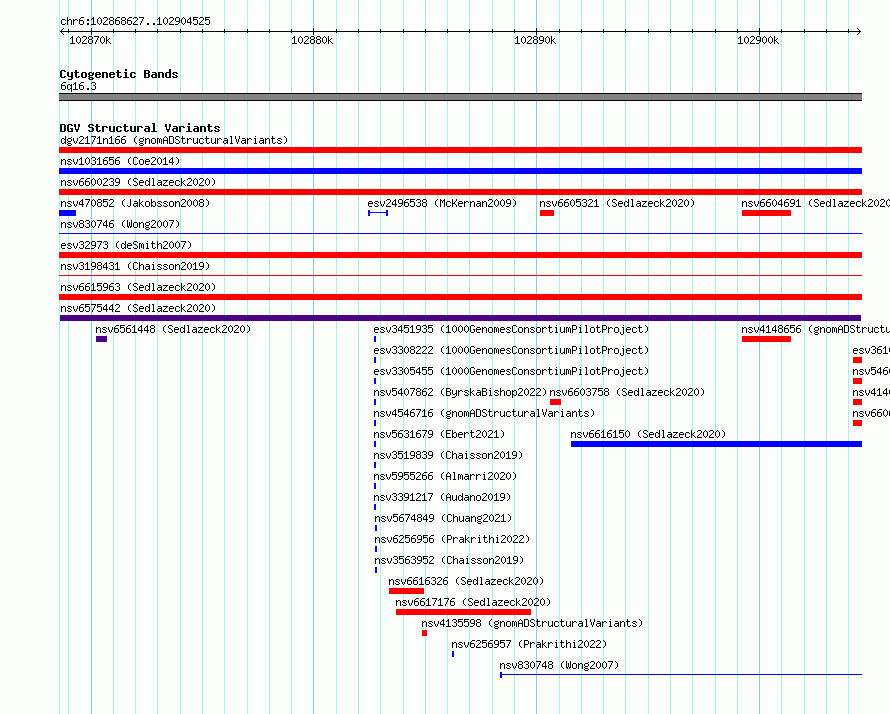Click the gray 6q16.3 cytogenetic band bar
This screenshot has width=890, height=714.
[x=460, y=97]
